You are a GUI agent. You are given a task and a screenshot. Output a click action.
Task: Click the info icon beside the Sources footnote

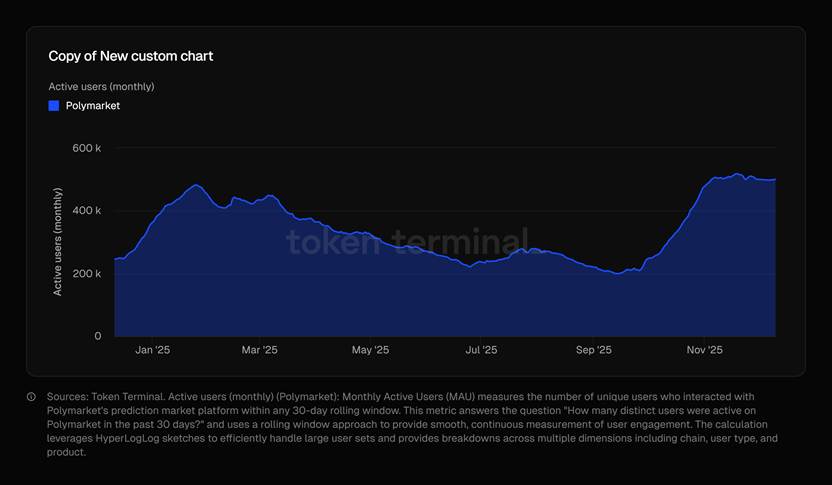click(x=31, y=397)
